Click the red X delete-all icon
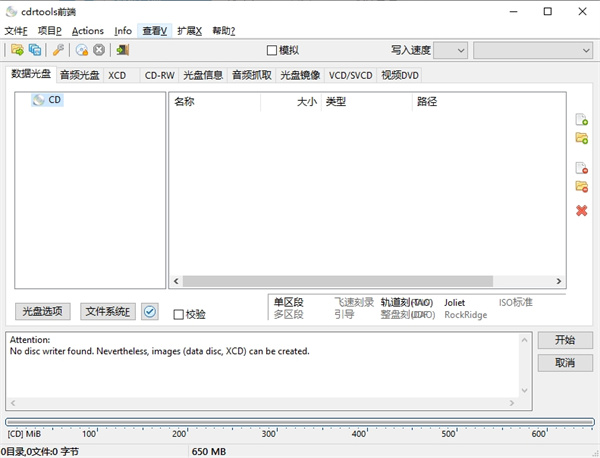Screen dimensions: 600x458 (582, 210)
